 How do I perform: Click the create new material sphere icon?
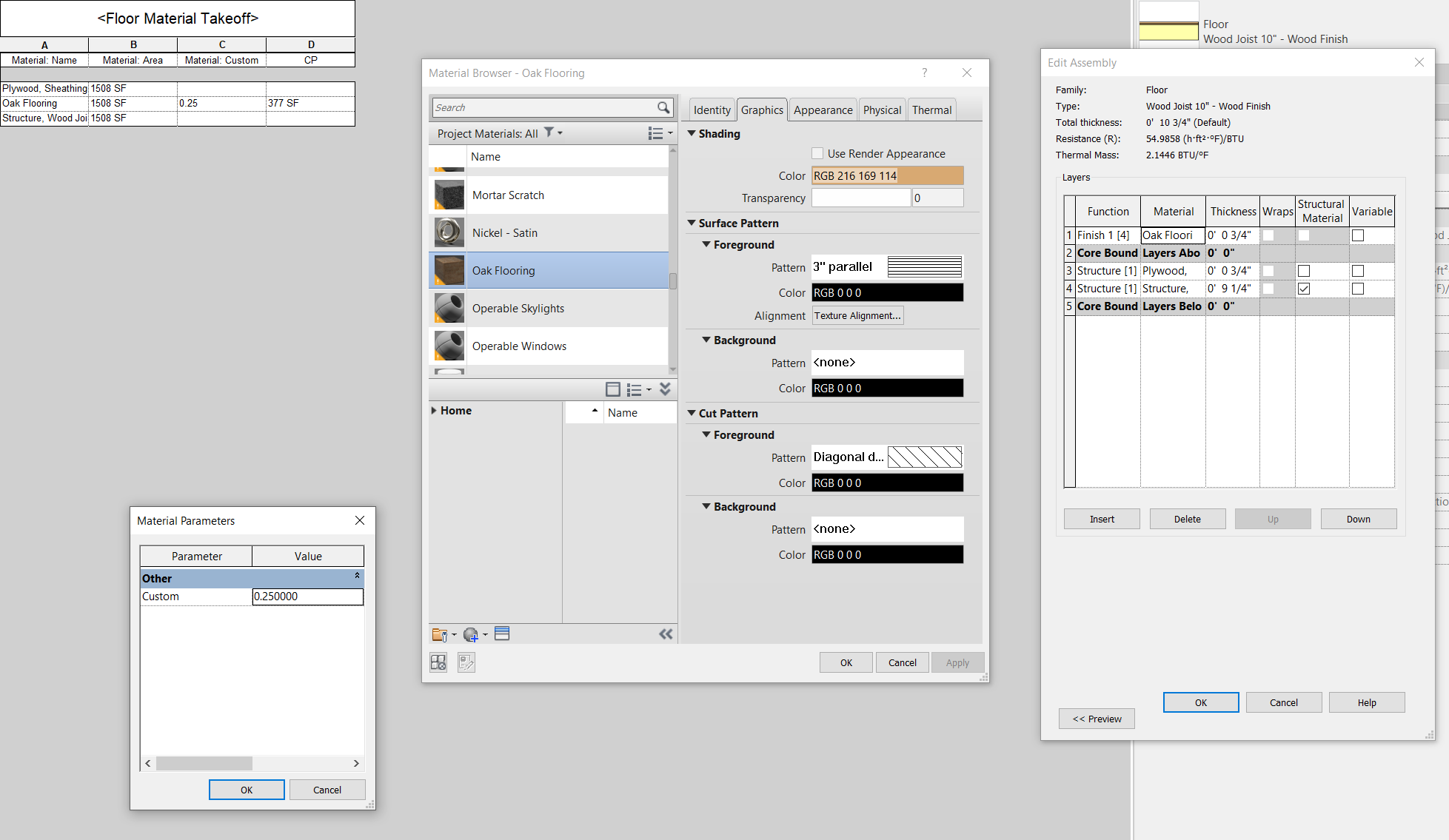[470, 634]
